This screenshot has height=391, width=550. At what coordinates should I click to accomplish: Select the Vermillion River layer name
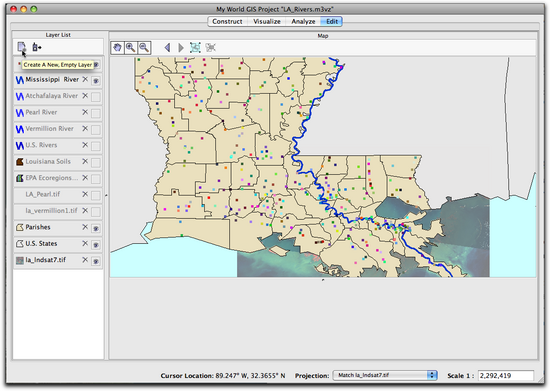(x=49, y=129)
